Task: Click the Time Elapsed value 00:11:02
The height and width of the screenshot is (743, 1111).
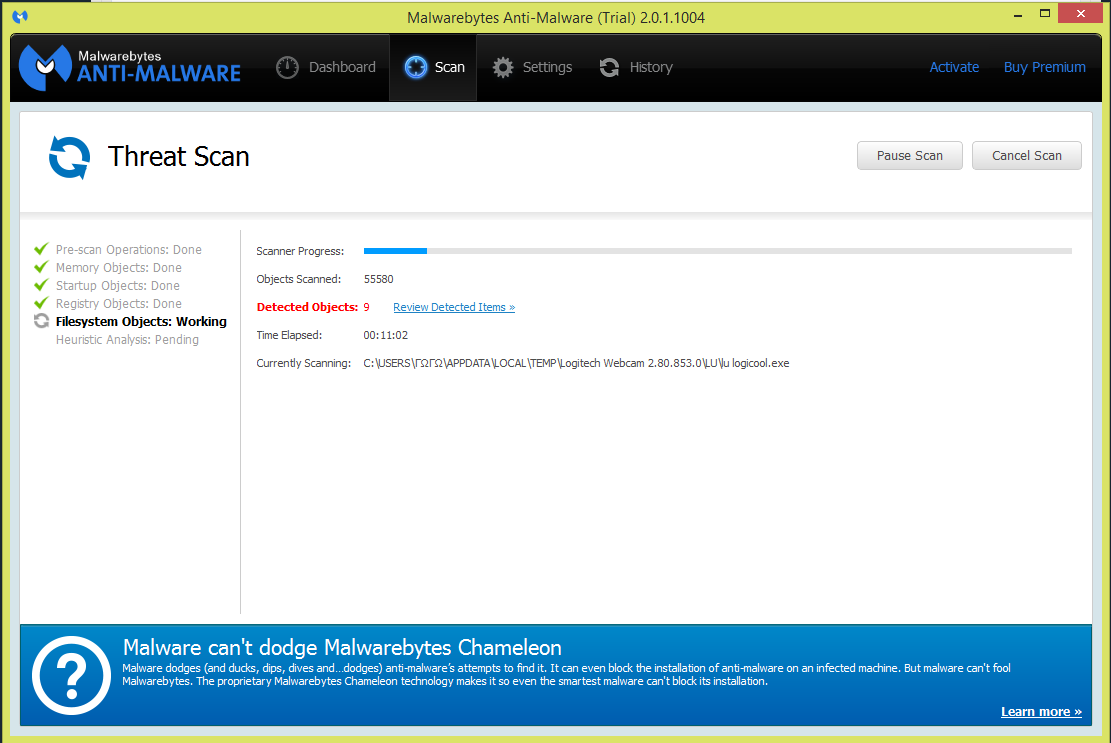Action: pos(385,335)
